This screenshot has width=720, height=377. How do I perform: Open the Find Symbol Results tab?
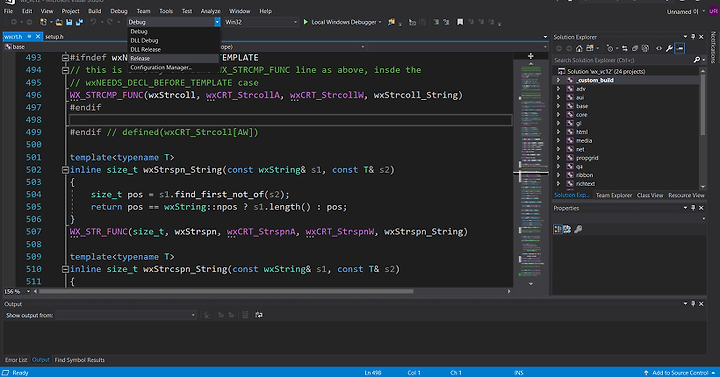pyautogui.click(x=79, y=360)
